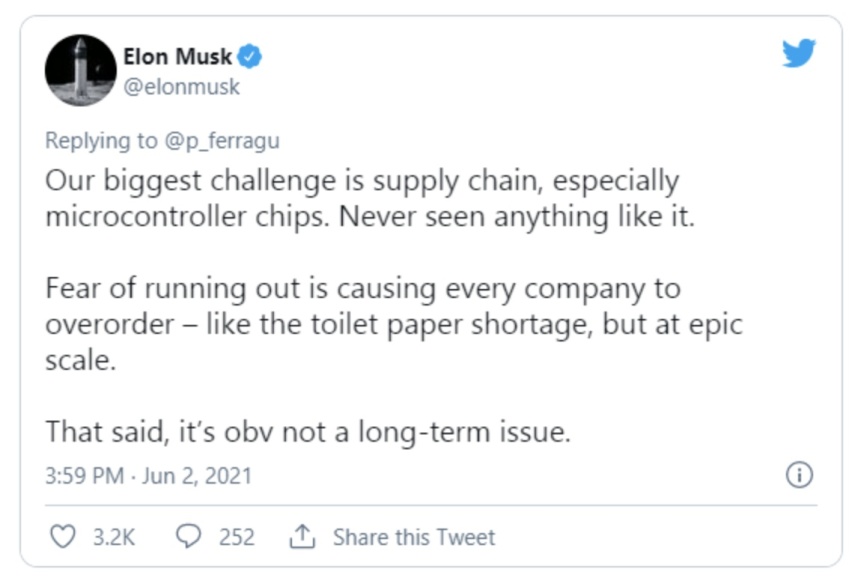The width and height of the screenshot is (852, 581).
Task: Open the 3:59 PM timestamp
Action: pyautogui.click(x=85, y=476)
